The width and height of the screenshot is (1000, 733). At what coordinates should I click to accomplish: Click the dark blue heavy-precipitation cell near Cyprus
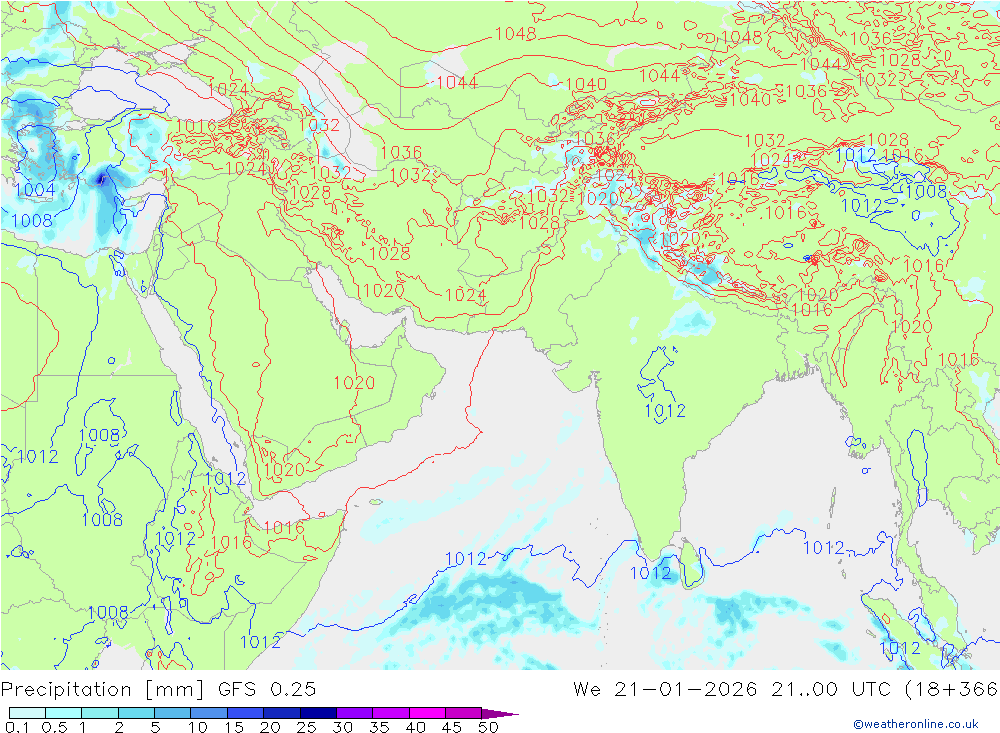101,179
